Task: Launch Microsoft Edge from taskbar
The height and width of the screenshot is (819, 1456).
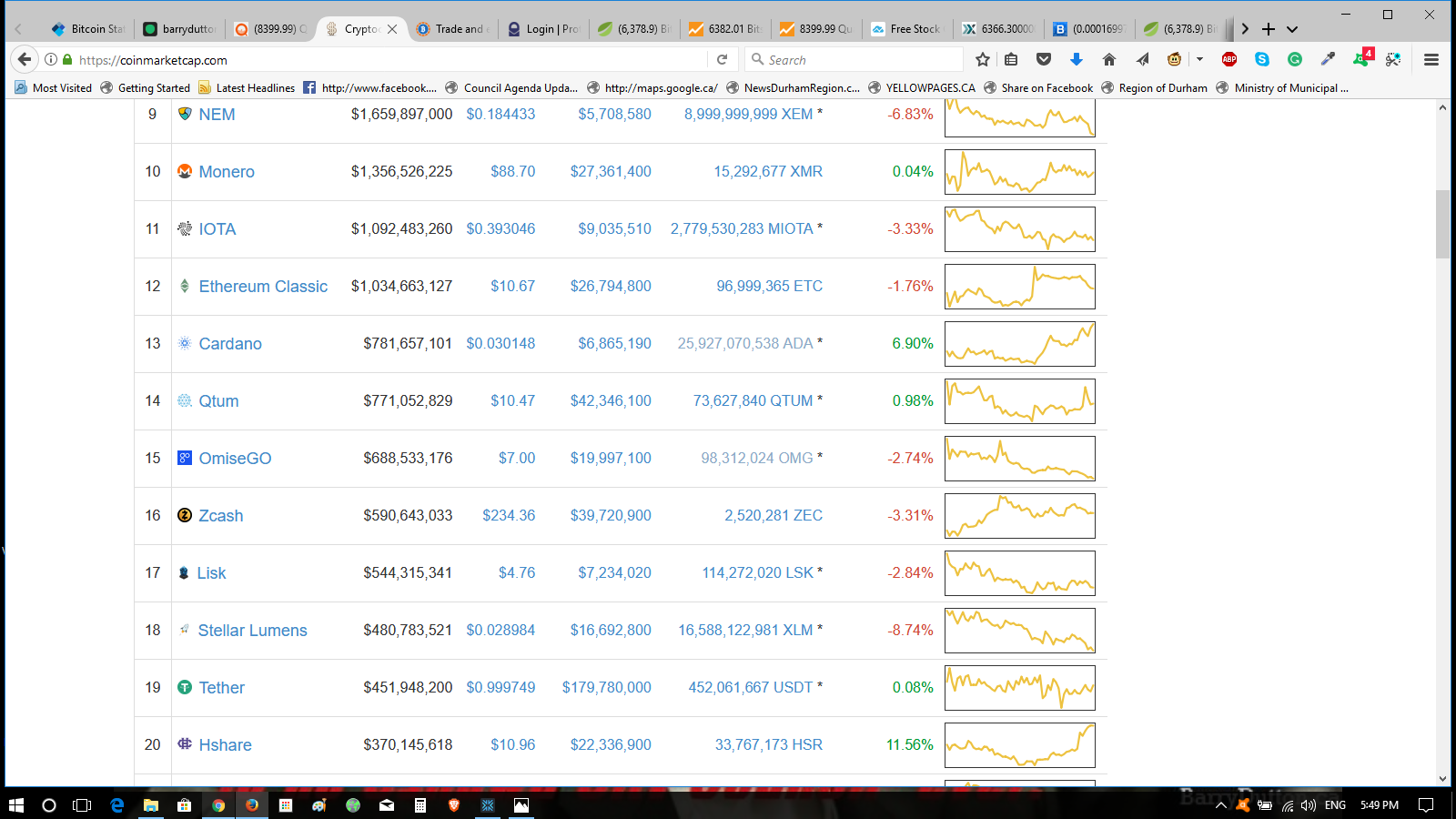Action: tap(116, 804)
